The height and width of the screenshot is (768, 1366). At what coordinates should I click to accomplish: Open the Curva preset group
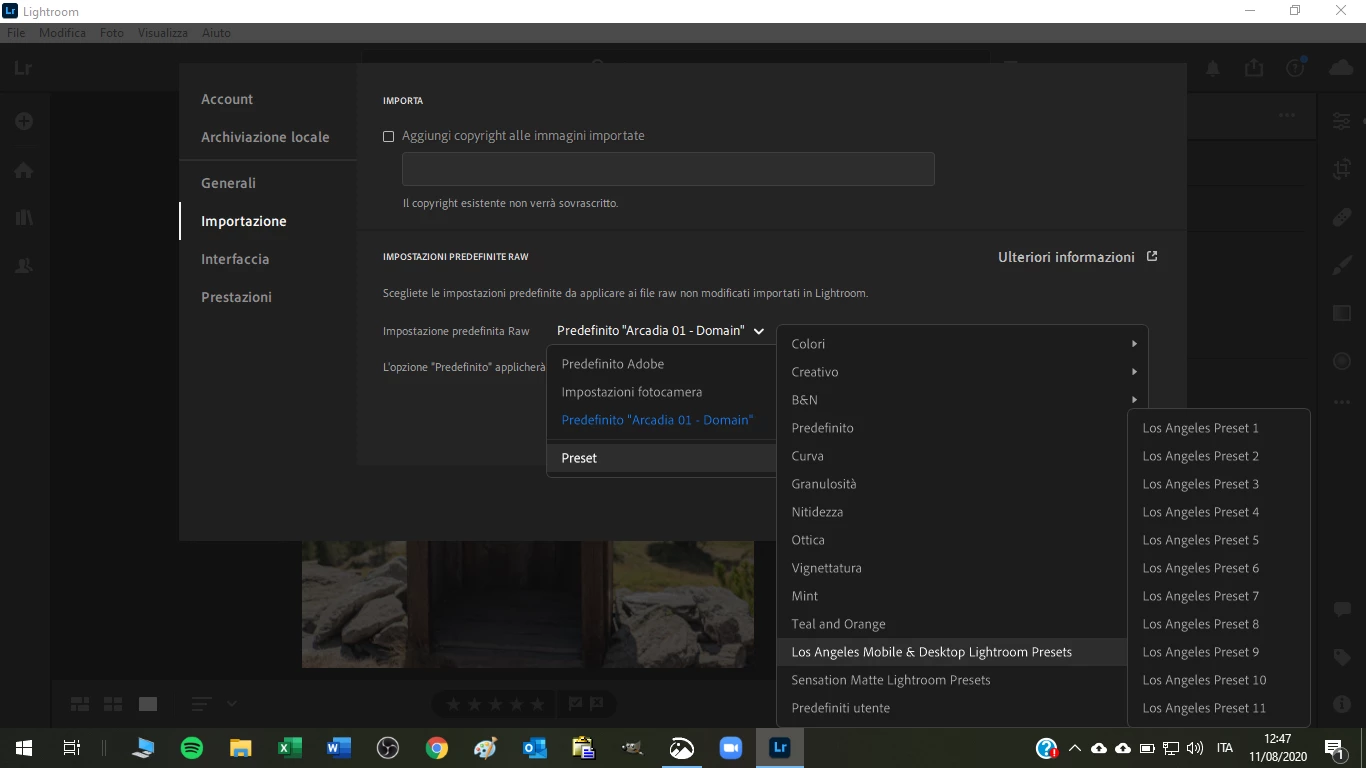click(952, 456)
